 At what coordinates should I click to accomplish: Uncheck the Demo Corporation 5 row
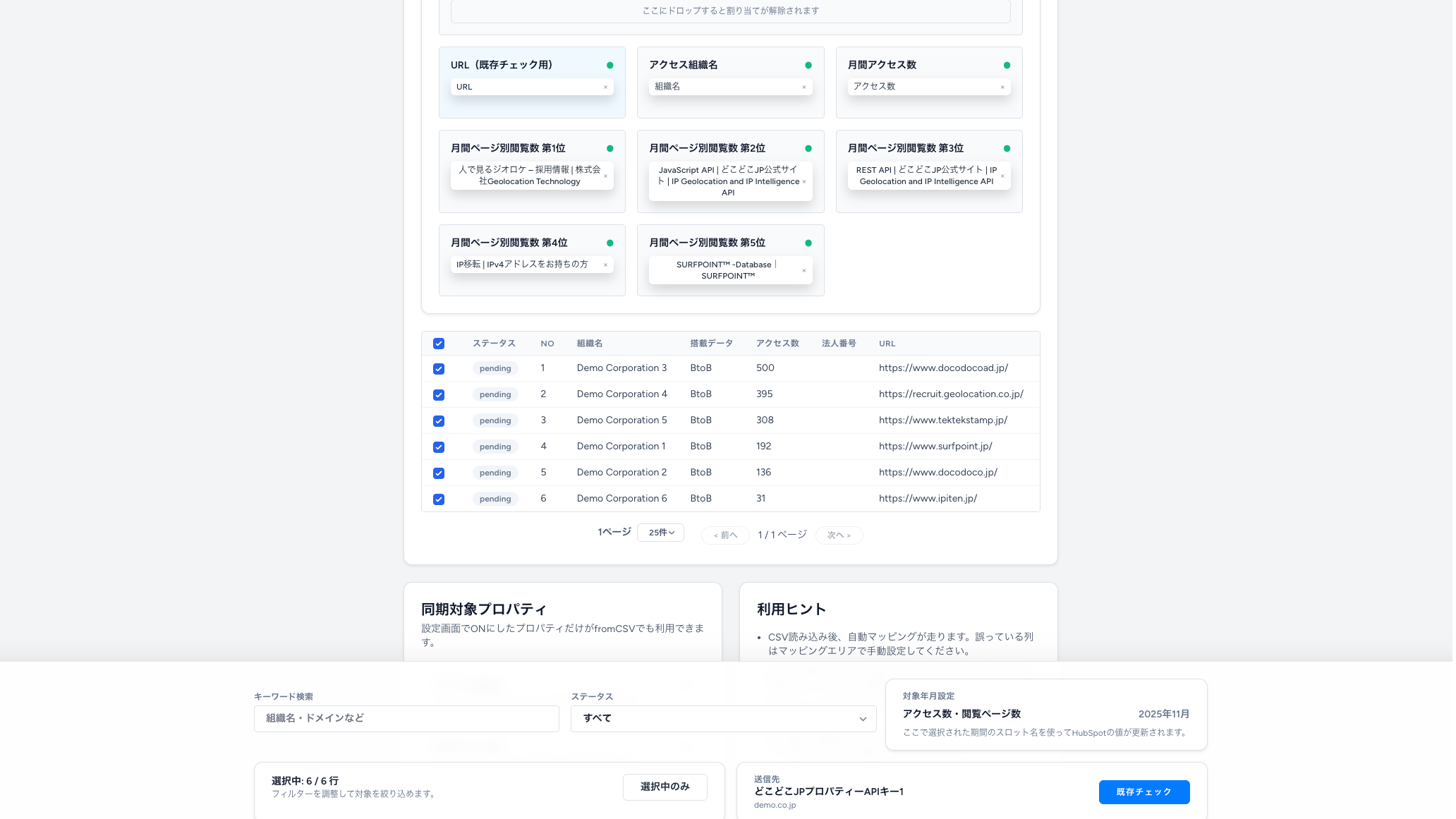point(439,421)
